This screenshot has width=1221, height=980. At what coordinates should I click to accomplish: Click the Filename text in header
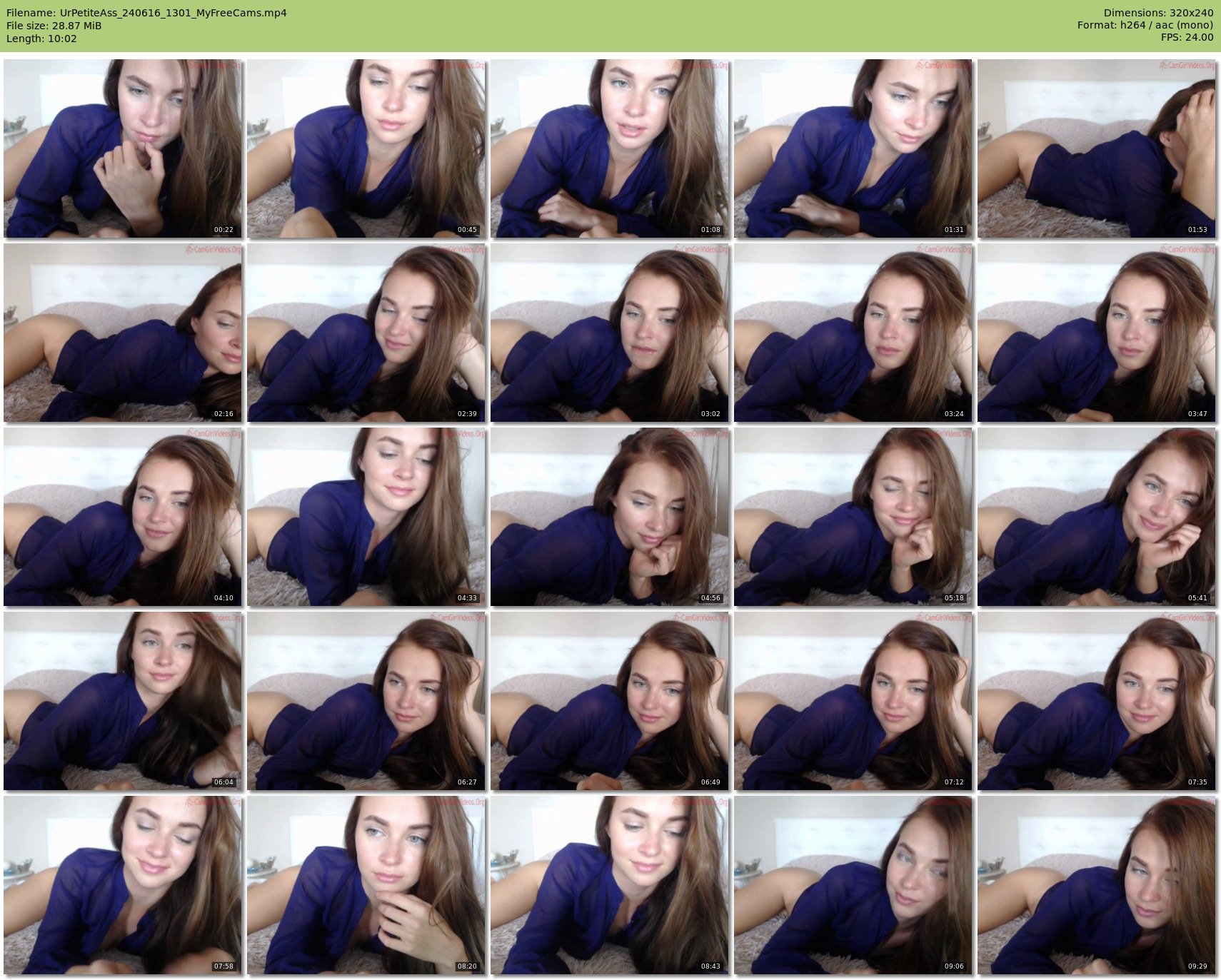[x=146, y=13]
